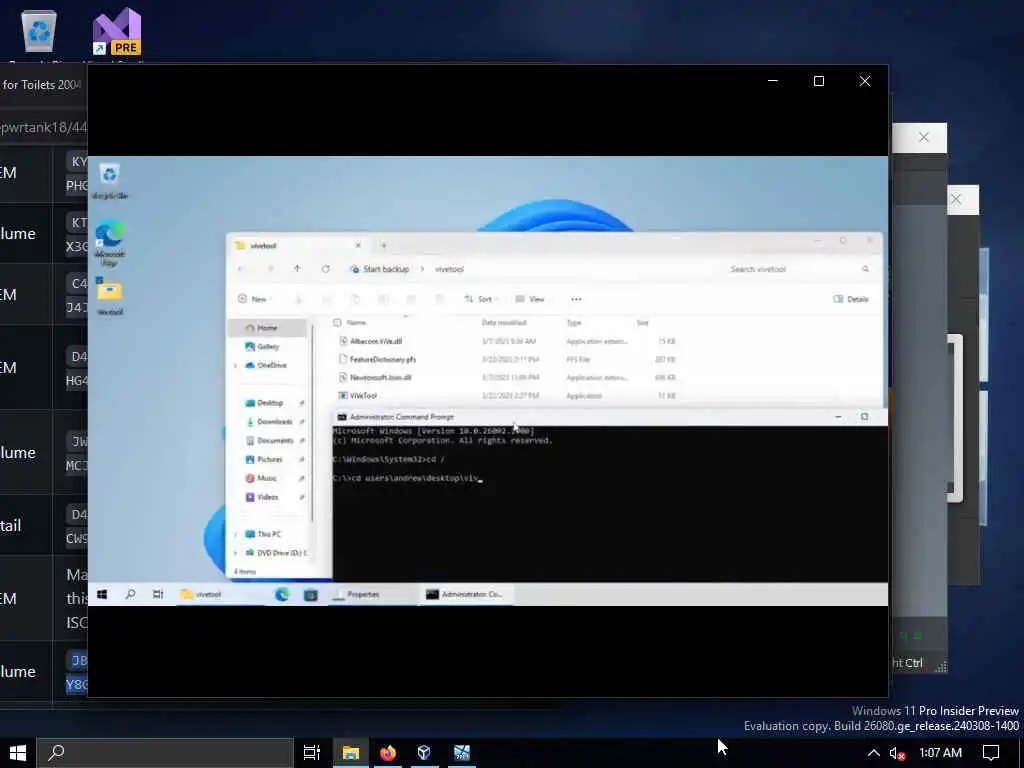1024x768 pixels.
Task: Click the Search vivetool box
Action: tap(798, 269)
